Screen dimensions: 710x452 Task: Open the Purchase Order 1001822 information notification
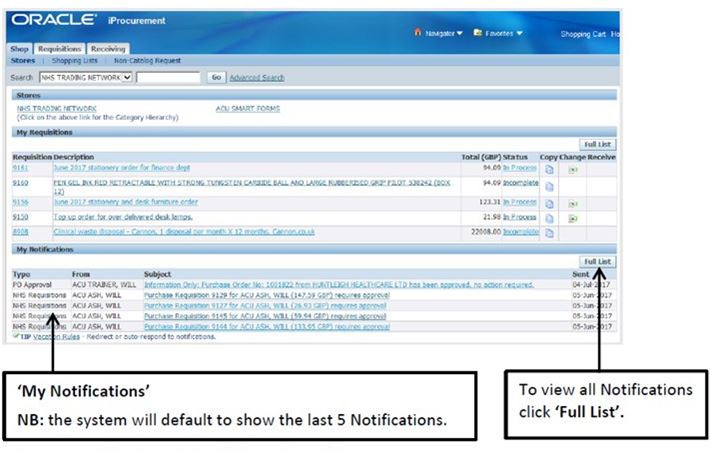pos(339,285)
